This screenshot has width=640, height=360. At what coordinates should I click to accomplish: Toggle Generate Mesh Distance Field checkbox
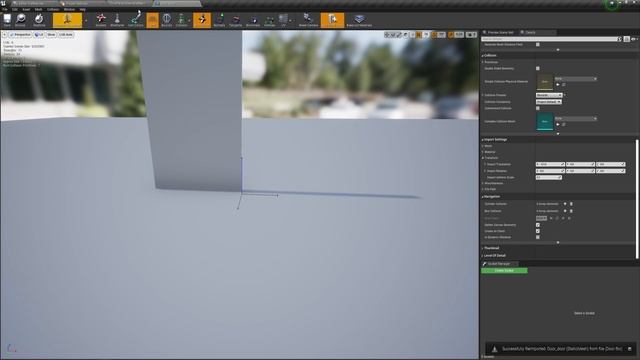pyautogui.click(x=538, y=44)
